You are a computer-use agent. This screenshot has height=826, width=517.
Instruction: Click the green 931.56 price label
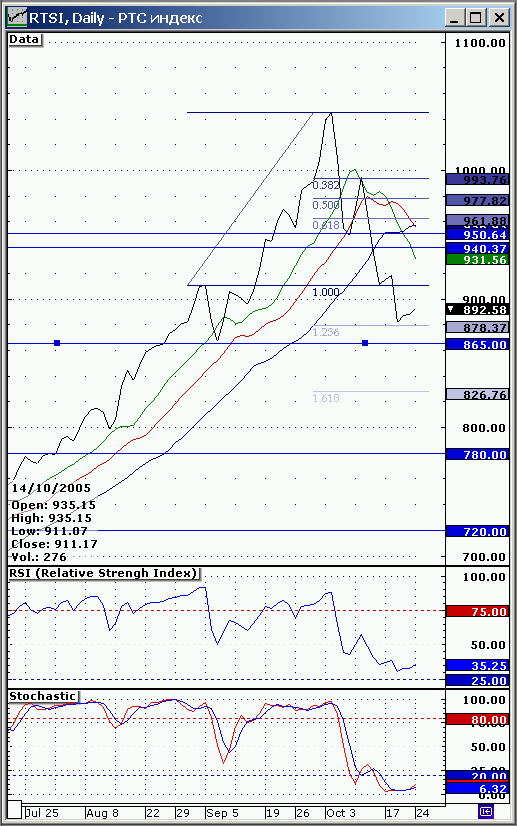pos(477,259)
